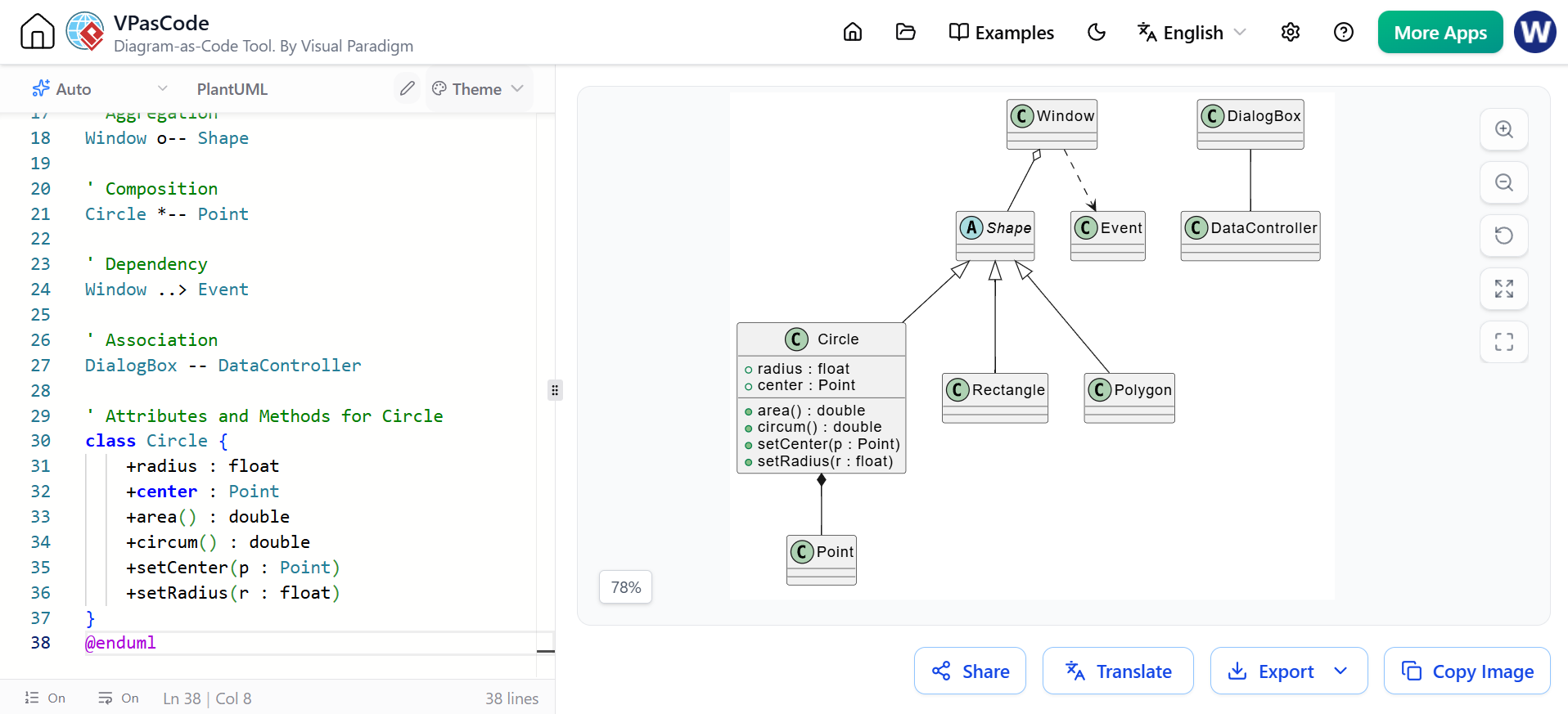Click code line Circle *-- Point
Viewport: 1568px width, 714px height.
[167, 214]
